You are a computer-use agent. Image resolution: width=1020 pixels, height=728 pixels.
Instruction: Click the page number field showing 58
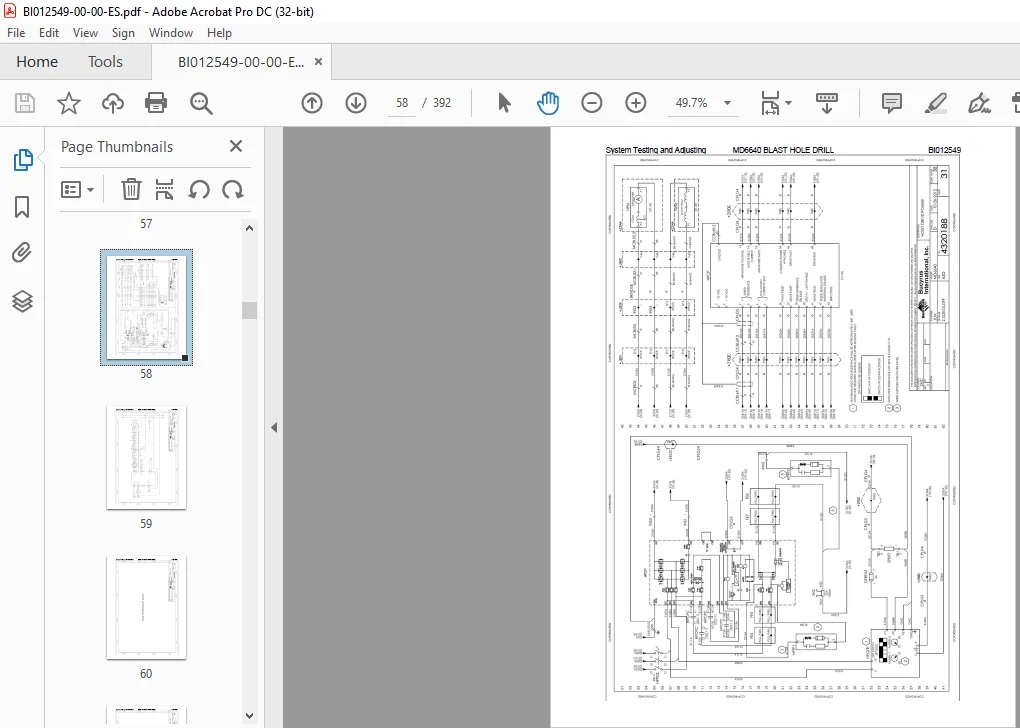pyautogui.click(x=402, y=103)
